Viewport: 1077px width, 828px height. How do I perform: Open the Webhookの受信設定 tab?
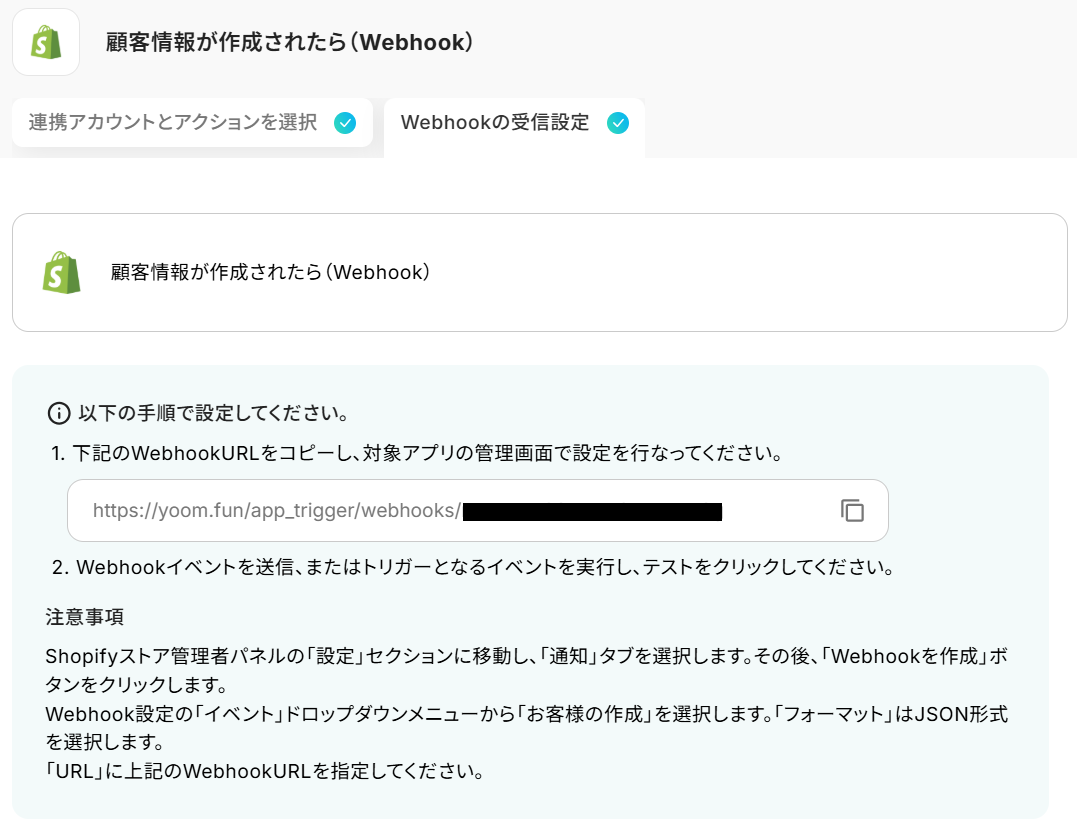click(514, 127)
